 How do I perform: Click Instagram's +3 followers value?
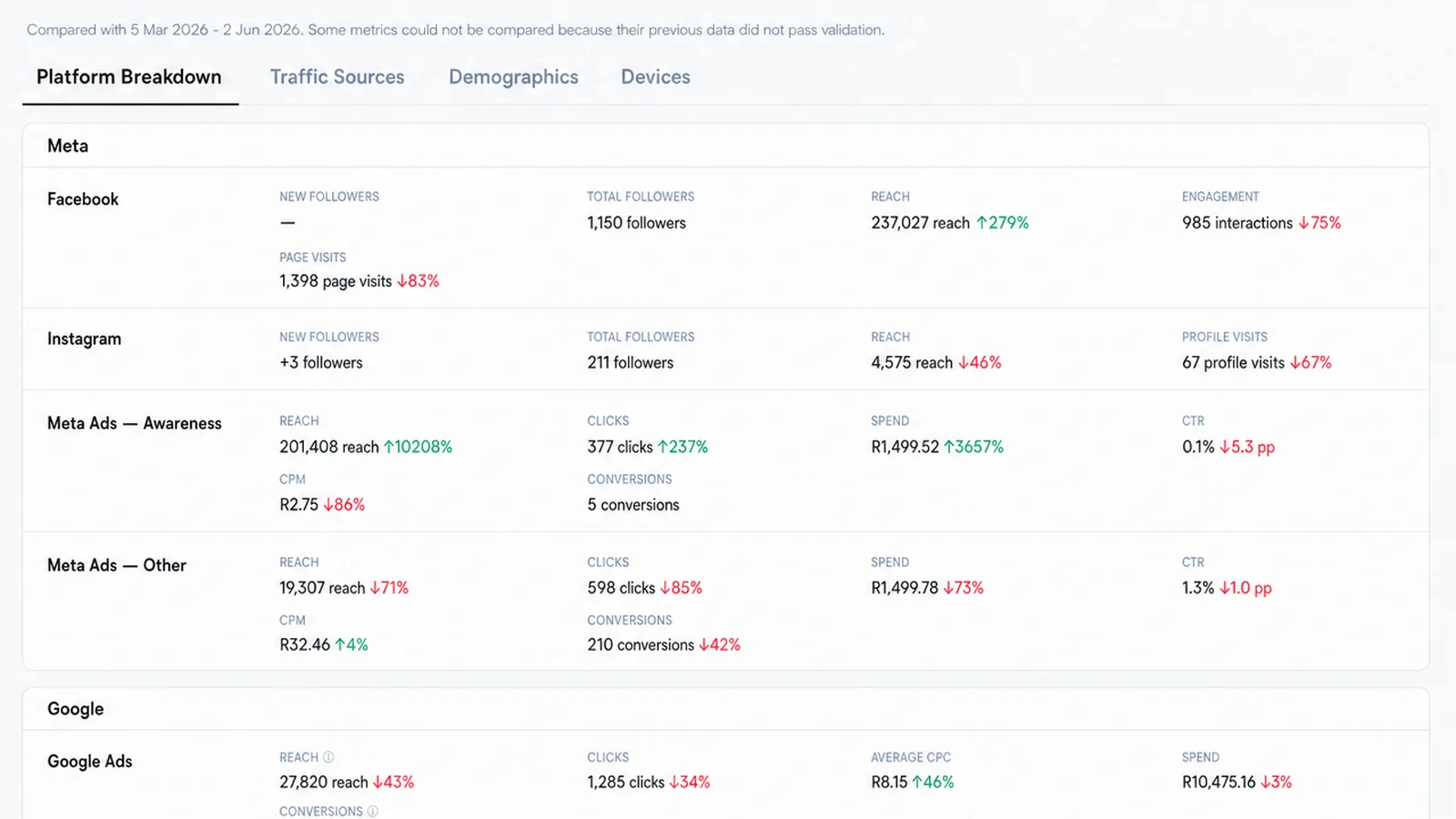click(x=321, y=362)
